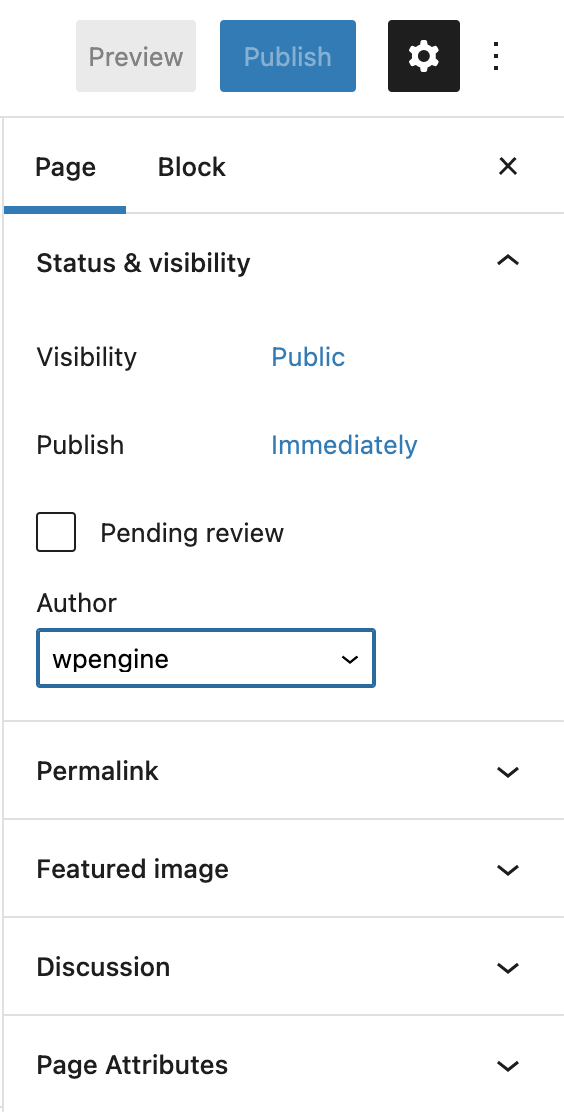Image resolution: width=564 pixels, height=1112 pixels.
Task: Open the Page Attributes section heading
Action: pos(132,1065)
